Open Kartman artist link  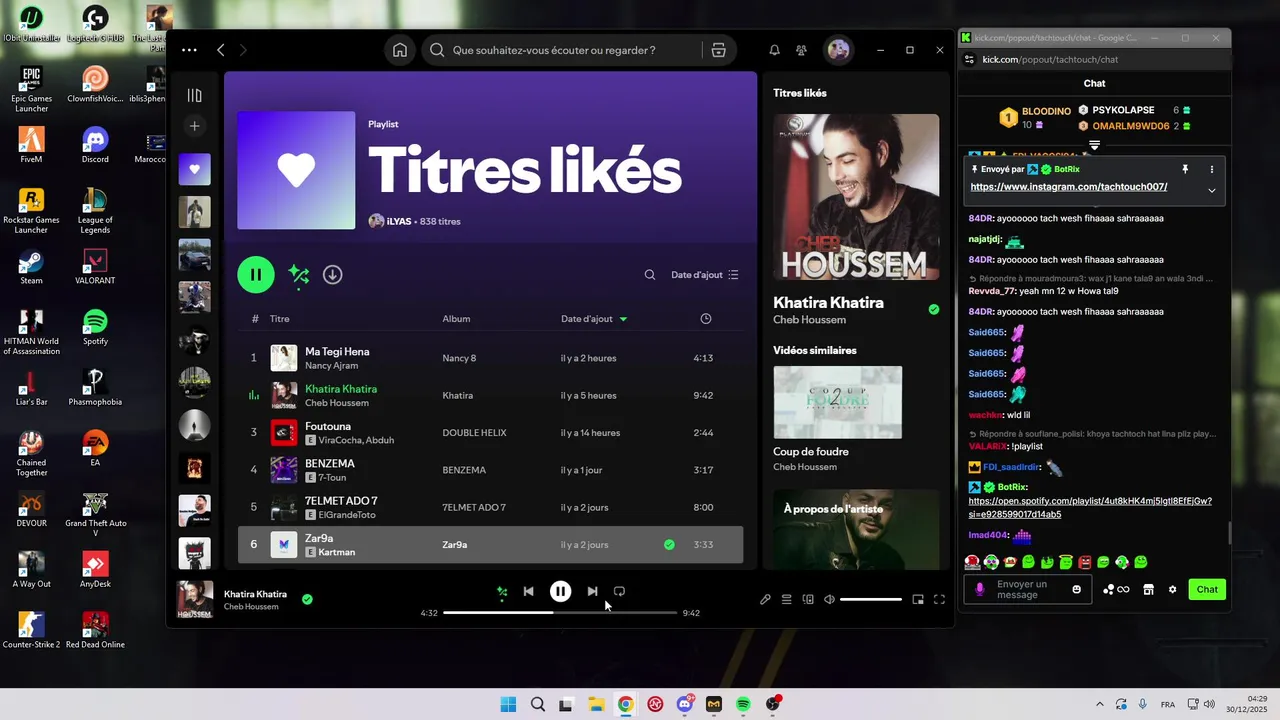[336, 552]
